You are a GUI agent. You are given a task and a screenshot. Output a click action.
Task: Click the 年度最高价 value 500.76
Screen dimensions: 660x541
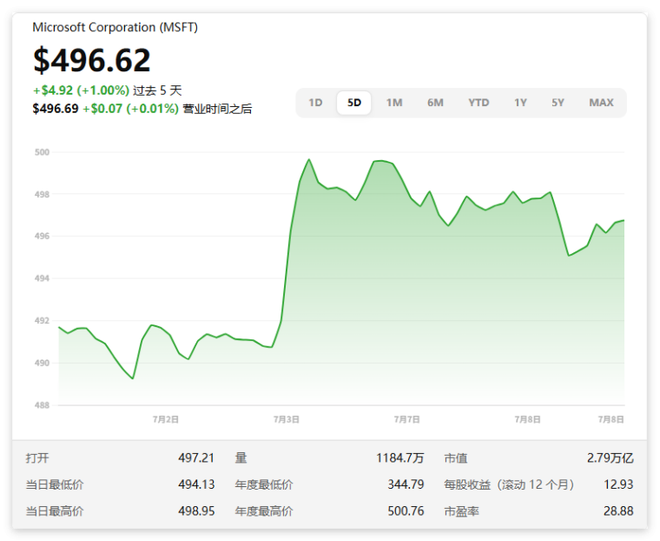coord(405,511)
